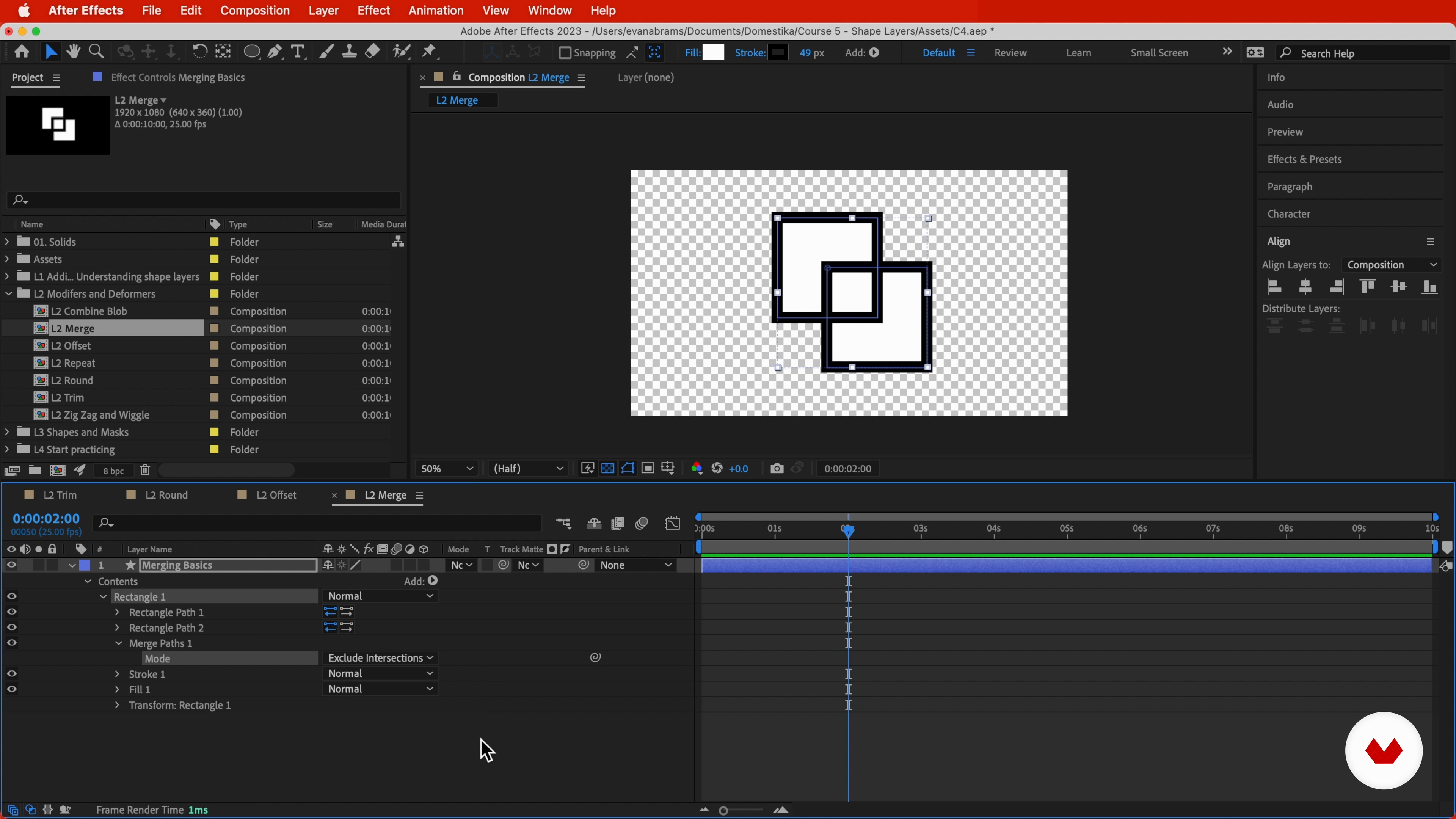Collapse the L2 Modifers and Deformers folder

click(8, 294)
